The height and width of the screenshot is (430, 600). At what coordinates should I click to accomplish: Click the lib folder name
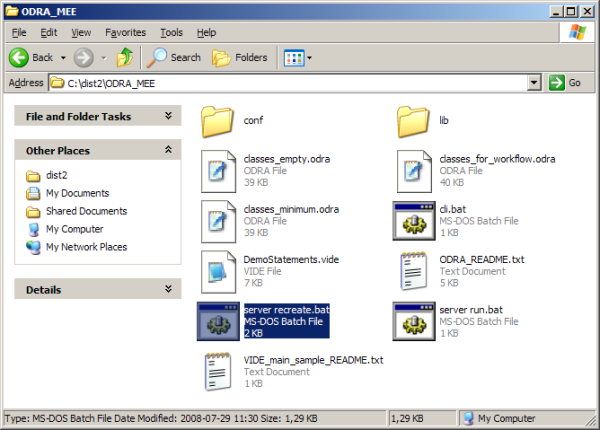[x=444, y=121]
